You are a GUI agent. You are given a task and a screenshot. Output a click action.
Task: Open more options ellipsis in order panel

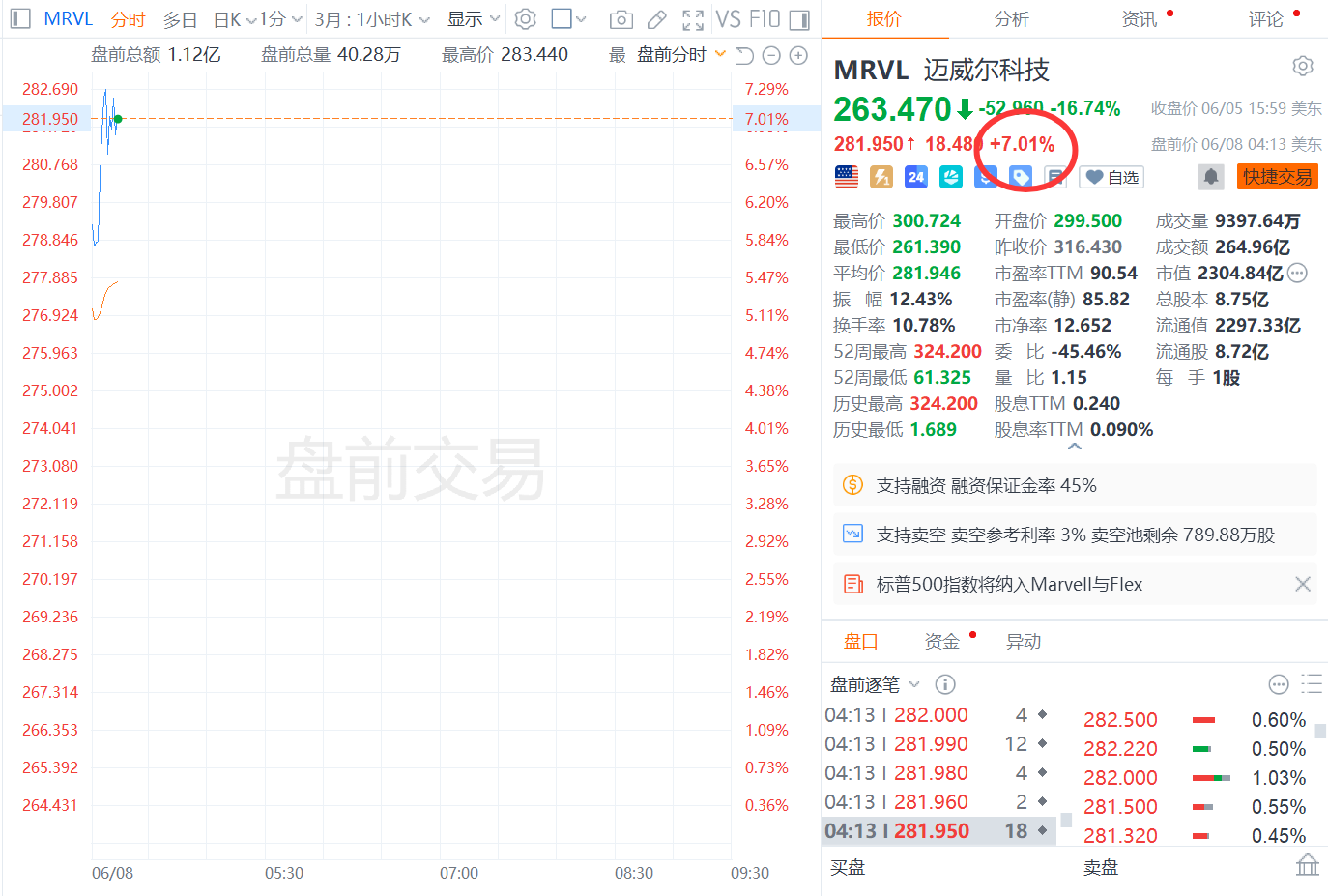(x=1279, y=684)
